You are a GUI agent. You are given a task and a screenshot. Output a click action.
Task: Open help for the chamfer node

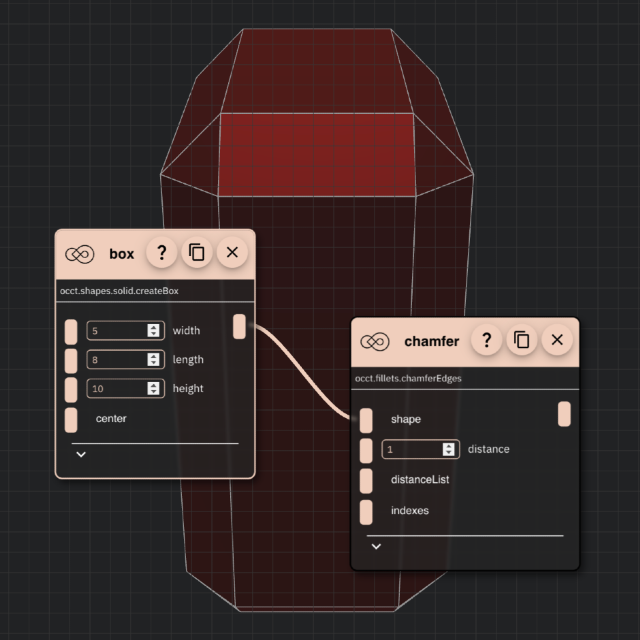click(x=487, y=340)
